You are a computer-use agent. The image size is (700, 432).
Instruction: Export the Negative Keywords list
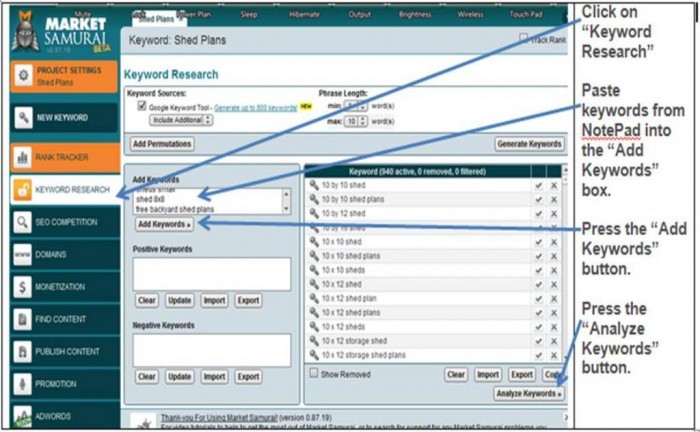pyautogui.click(x=248, y=377)
